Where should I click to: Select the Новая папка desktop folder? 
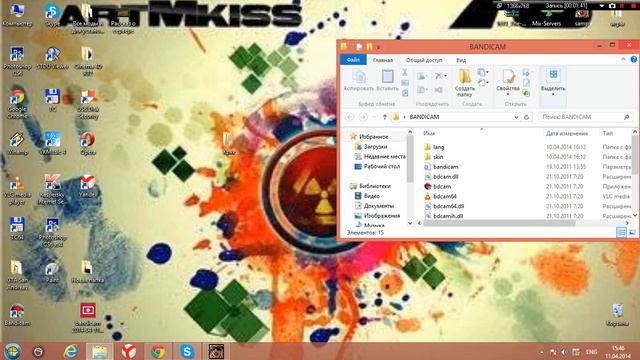pyautogui.click(x=87, y=273)
